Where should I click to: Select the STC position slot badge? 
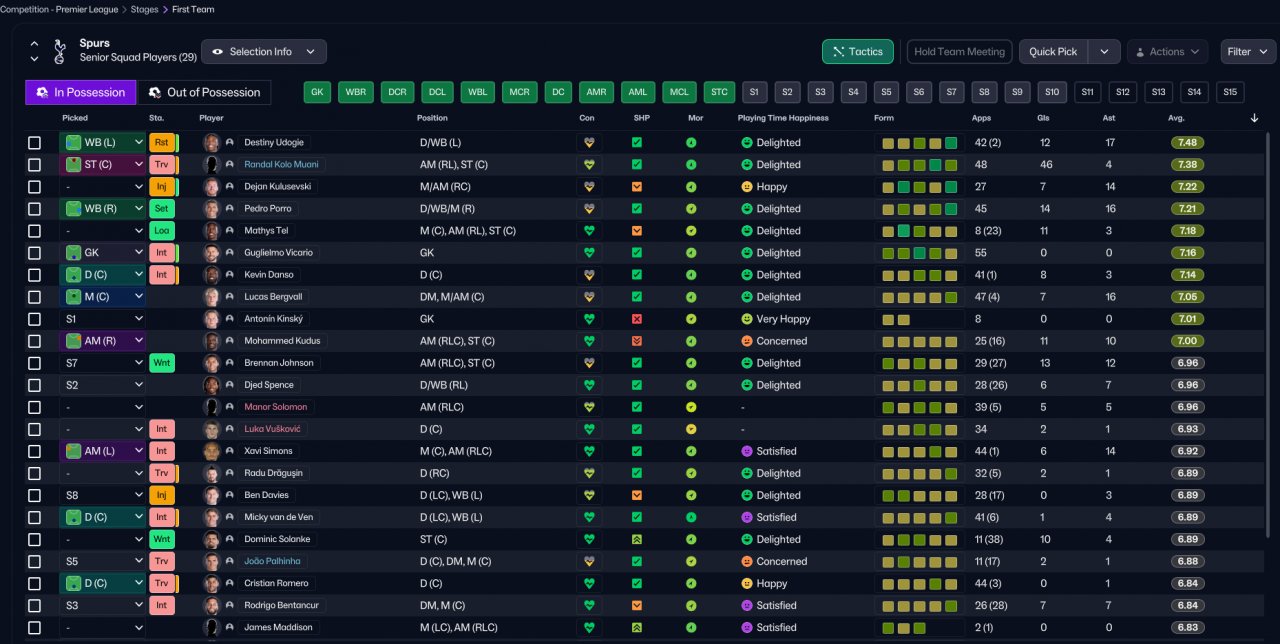coord(719,92)
